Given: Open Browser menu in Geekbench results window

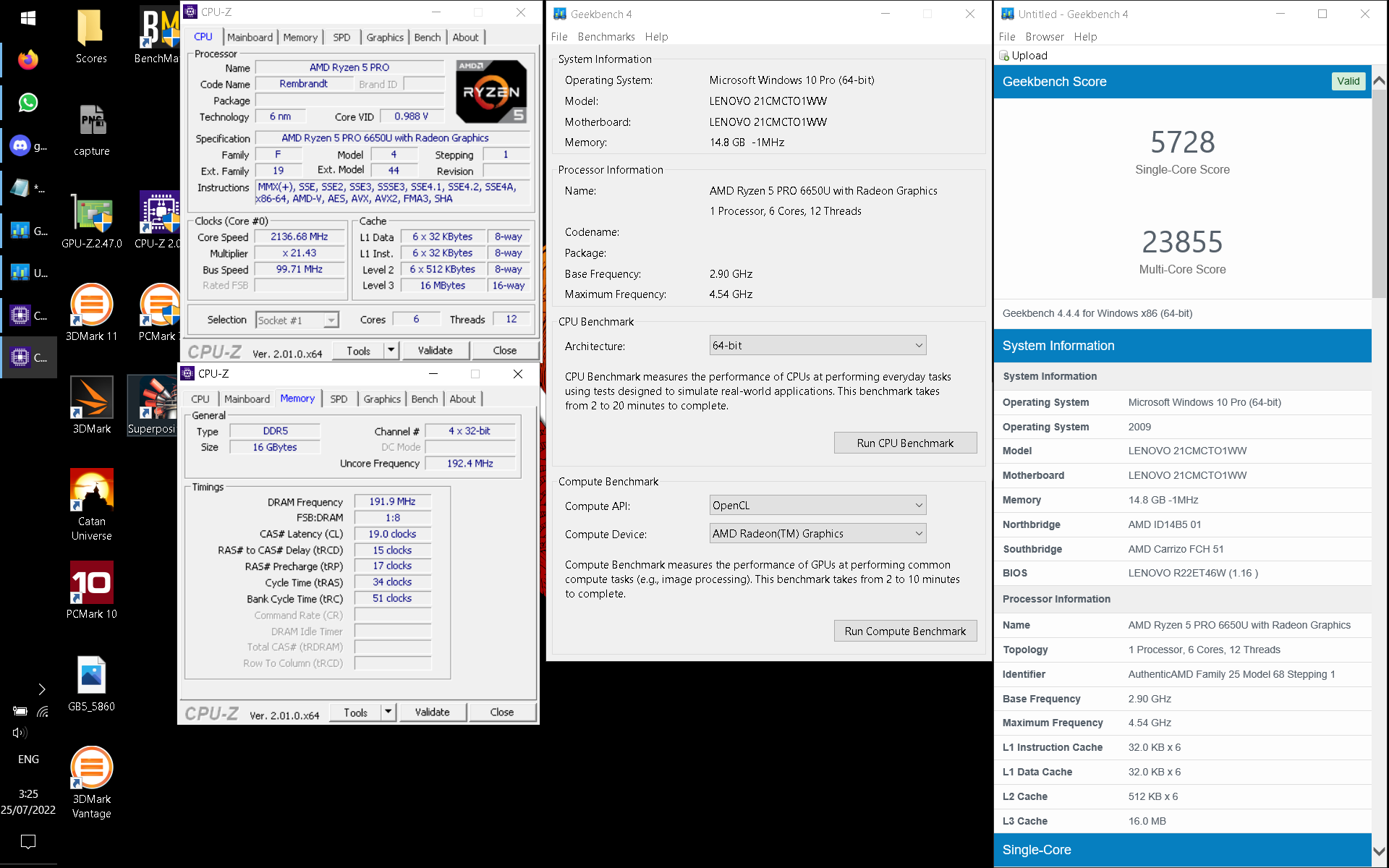Looking at the screenshot, I should (x=1045, y=37).
